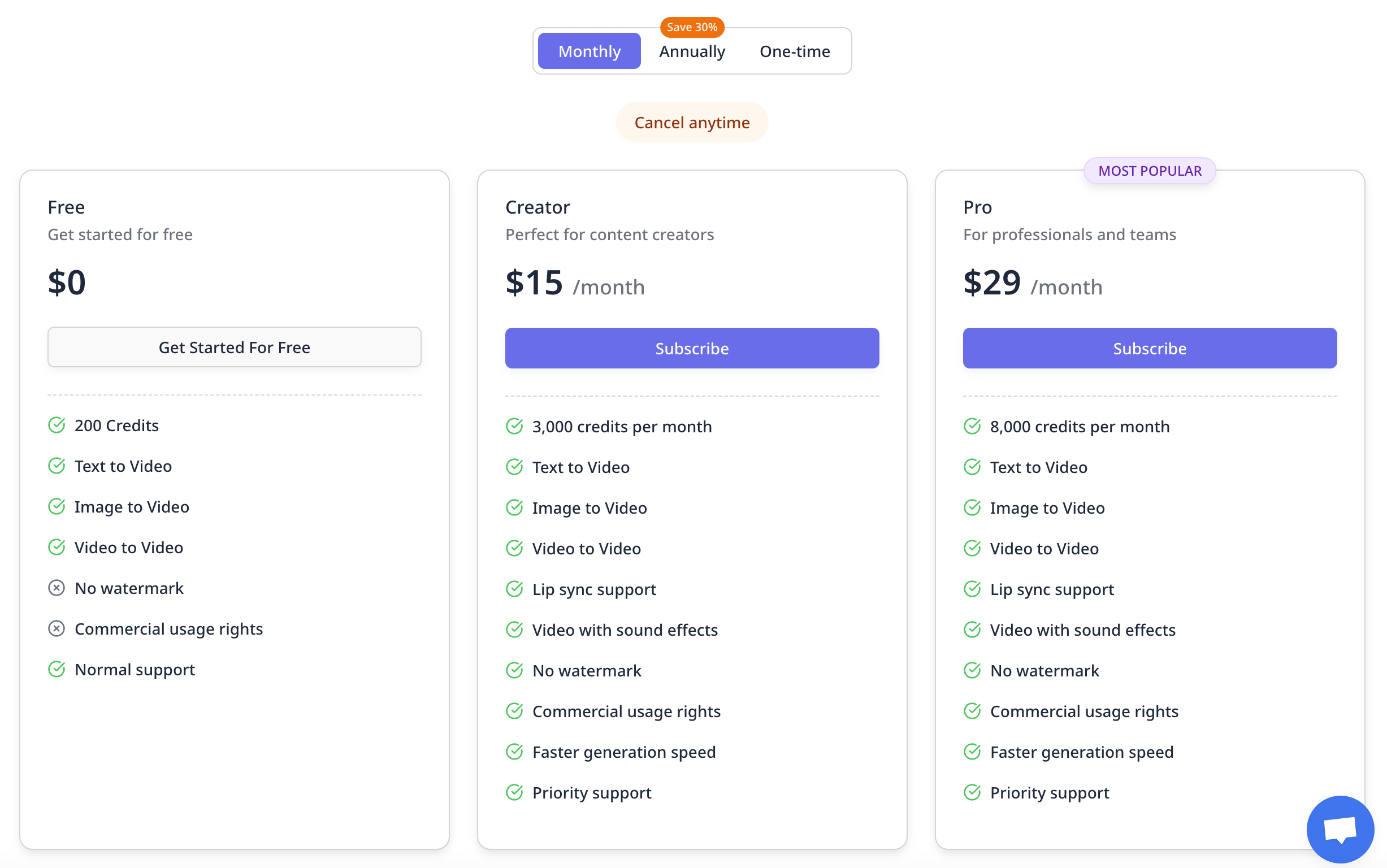Subscribe to the Creator plan
1387x868 pixels.
tap(692, 349)
